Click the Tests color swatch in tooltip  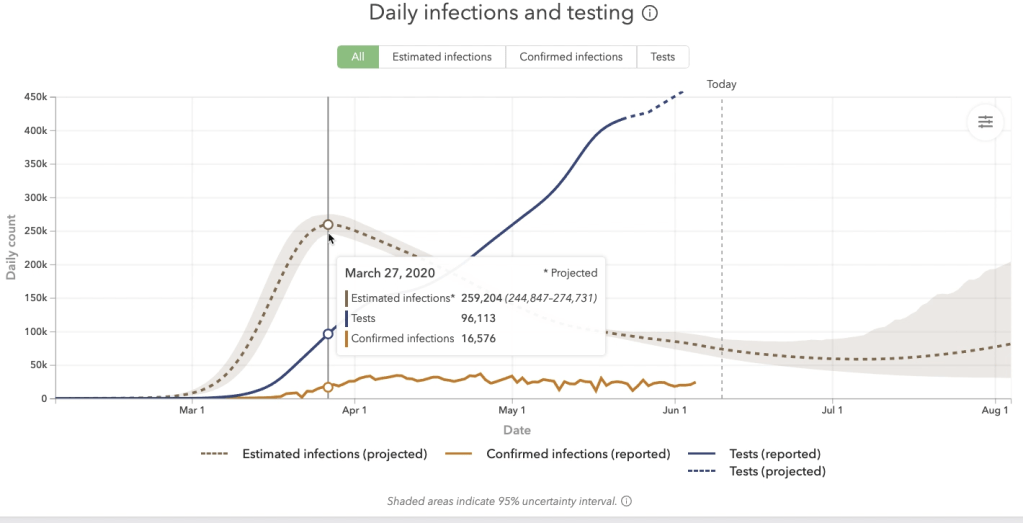(347, 318)
